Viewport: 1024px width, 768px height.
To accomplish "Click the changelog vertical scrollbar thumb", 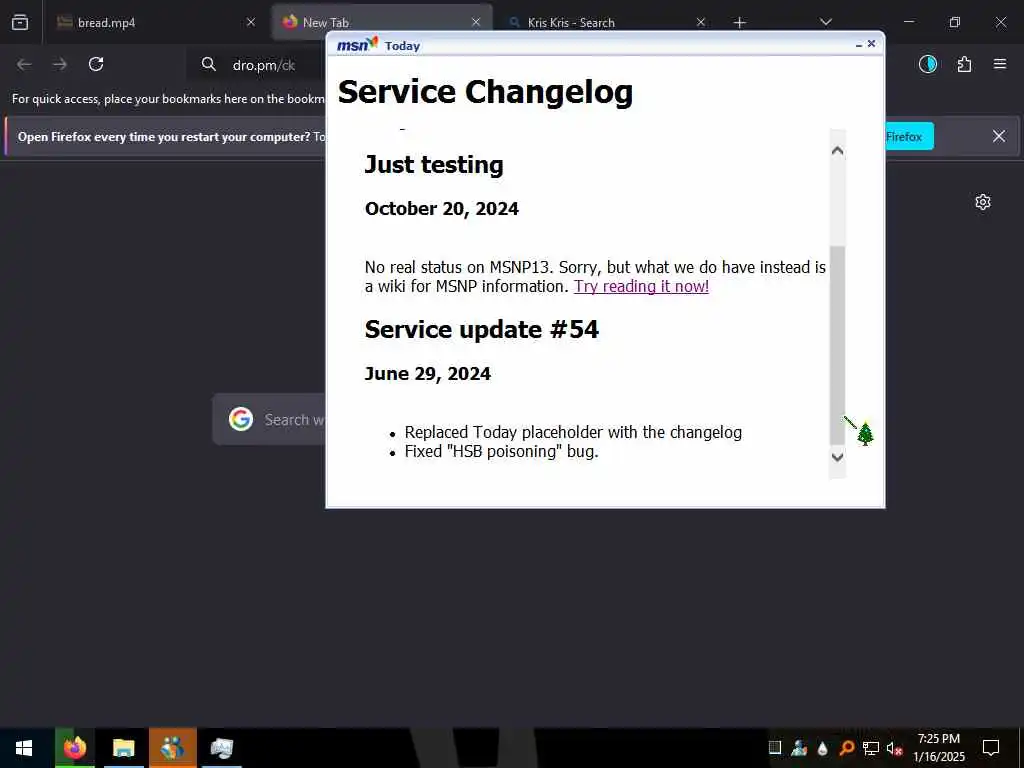I will coord(837,345).
